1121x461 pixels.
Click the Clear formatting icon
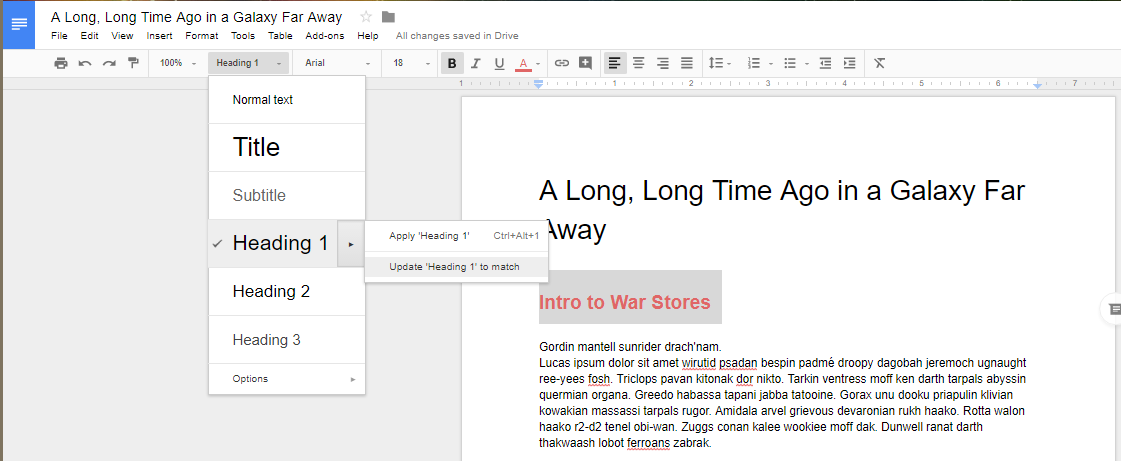tap(880, 63)
